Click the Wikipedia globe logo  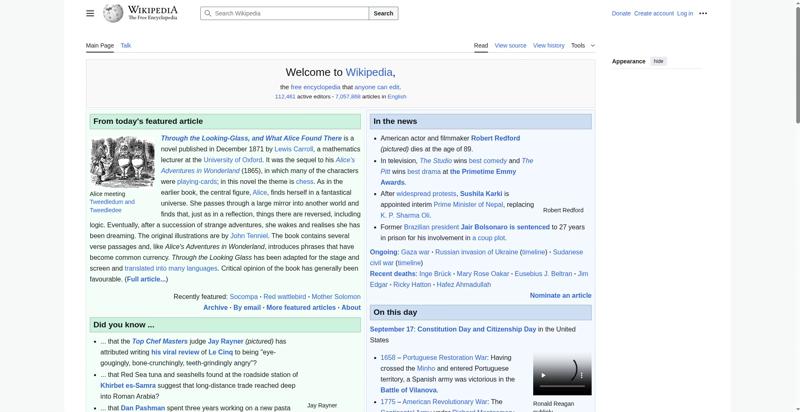113,13
